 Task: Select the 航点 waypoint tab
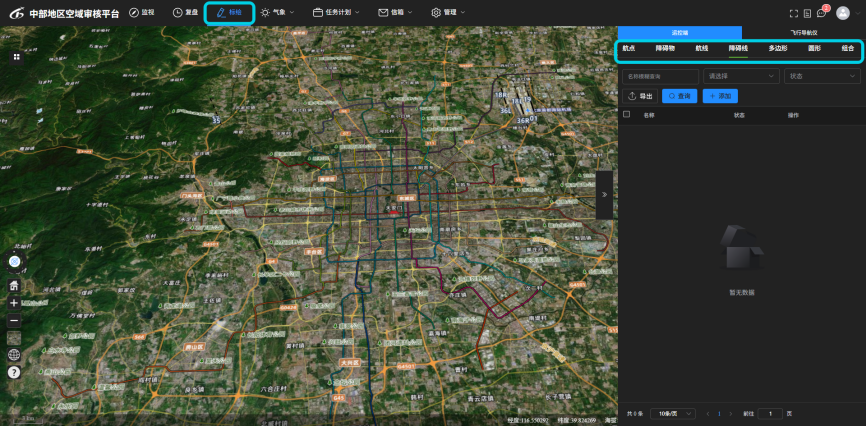(x=629, y=49)
